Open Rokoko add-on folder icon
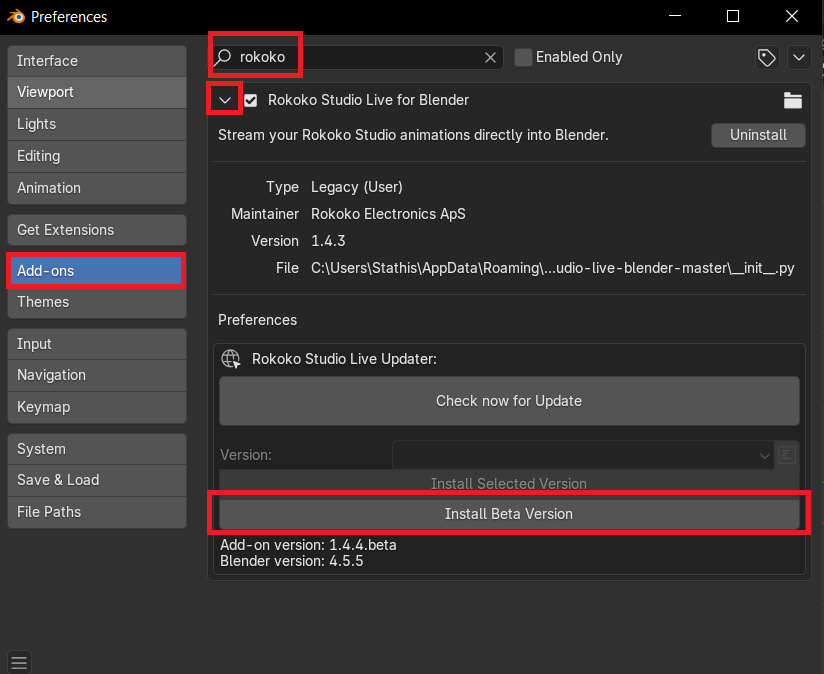Image resolution: width=824 pixels, height=674 pixels. tap(793, 100)
